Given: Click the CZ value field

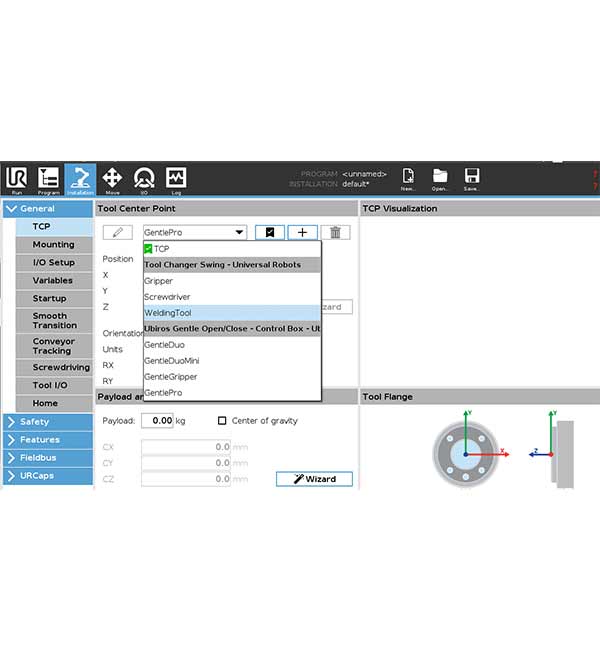Looking at the screenshot, I should point(186,479).
